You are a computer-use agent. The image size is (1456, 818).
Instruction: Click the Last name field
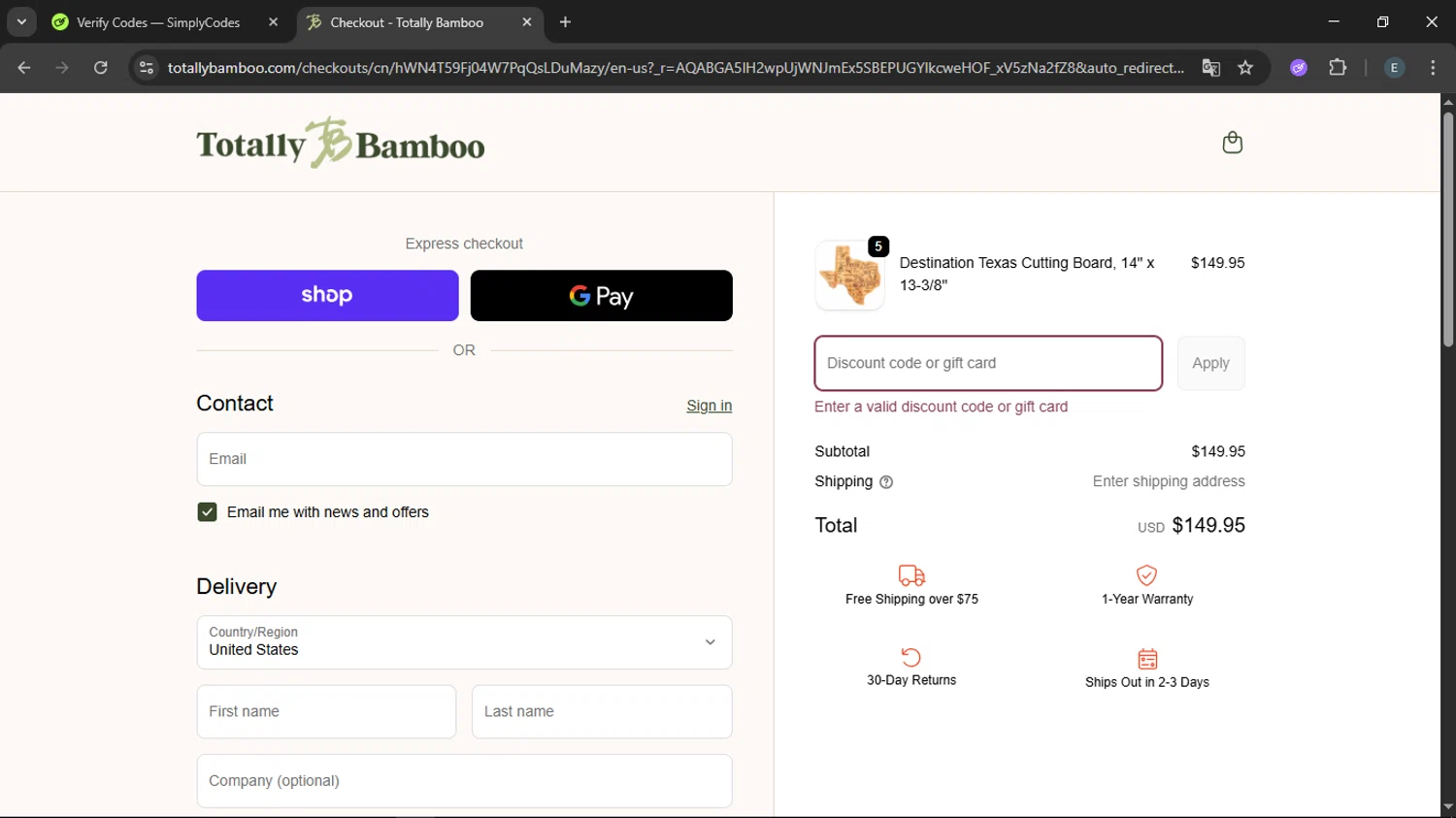[x=602, y=711]
